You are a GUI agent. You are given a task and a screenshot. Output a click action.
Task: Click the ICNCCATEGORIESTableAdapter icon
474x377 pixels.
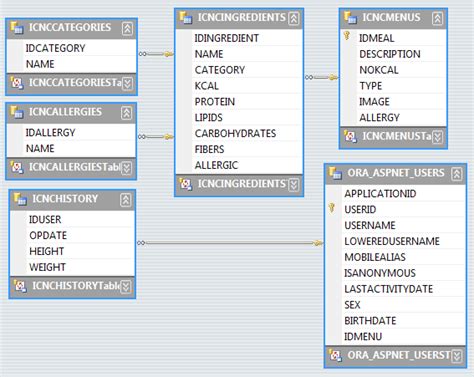click(x=17, y=83)
